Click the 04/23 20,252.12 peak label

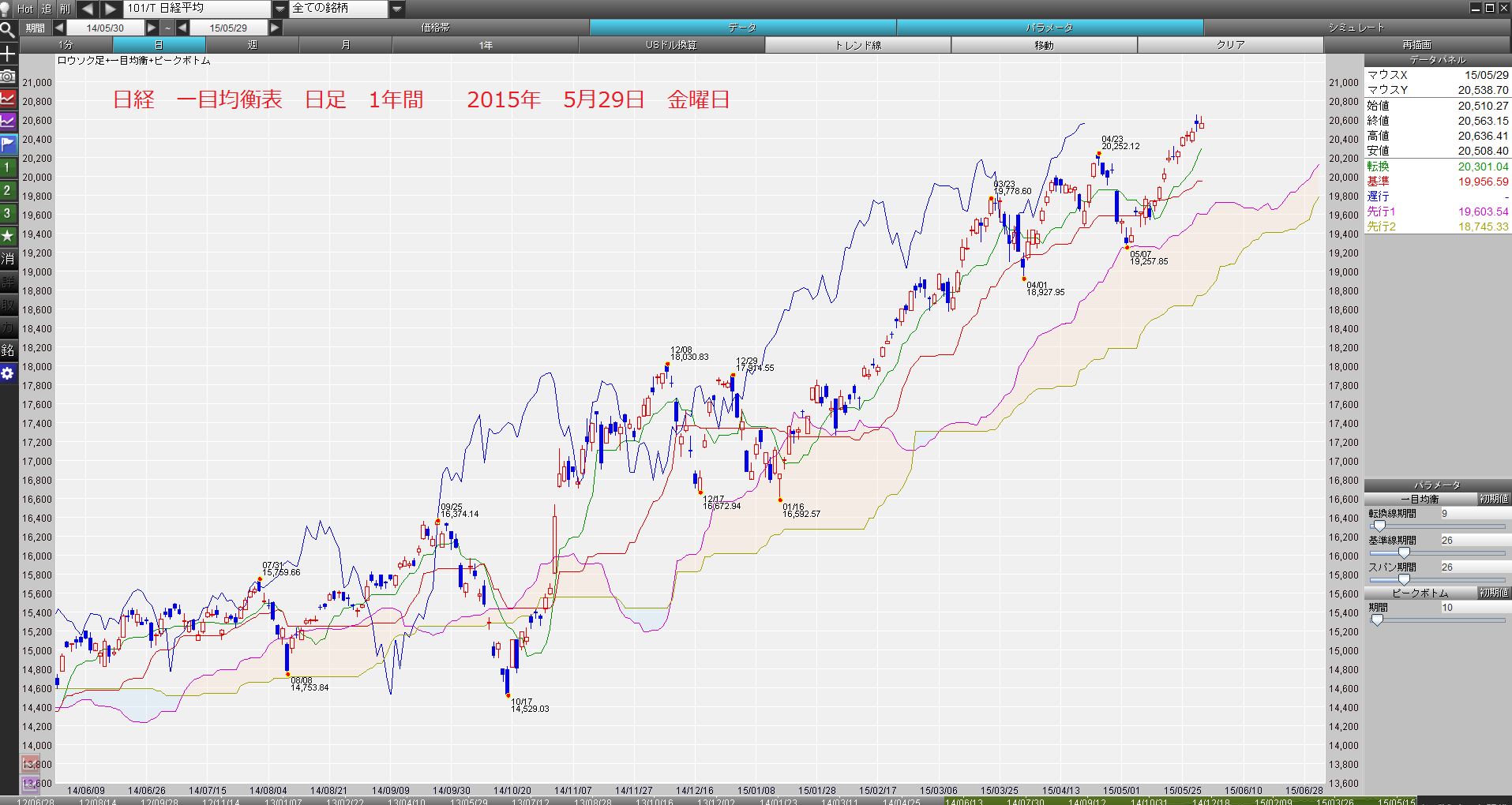1120,143
